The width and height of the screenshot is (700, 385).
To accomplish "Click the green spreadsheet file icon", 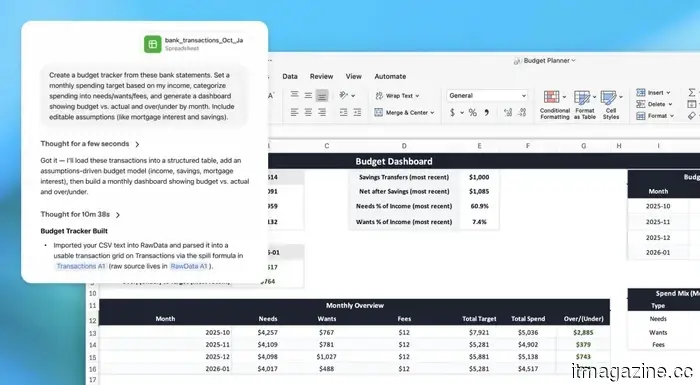I will click(x=153, y=44).
